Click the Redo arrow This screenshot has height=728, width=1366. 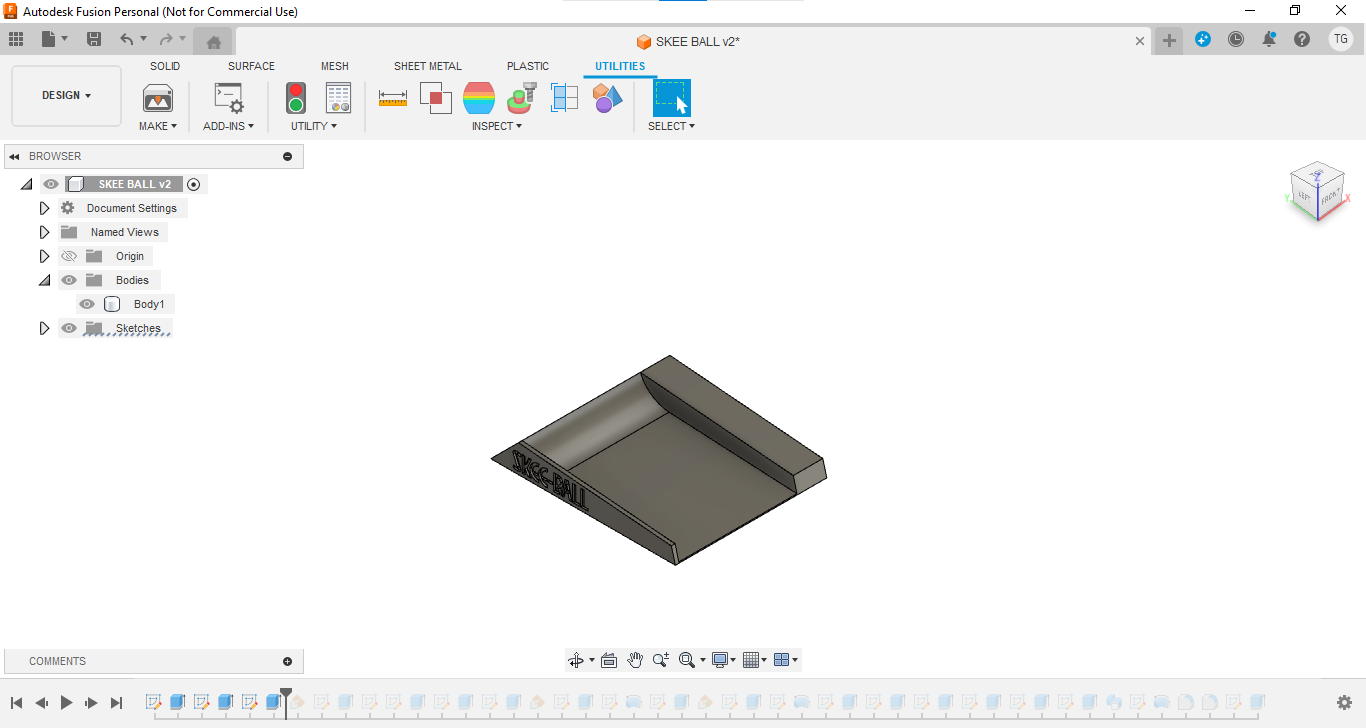pos(166,39)
